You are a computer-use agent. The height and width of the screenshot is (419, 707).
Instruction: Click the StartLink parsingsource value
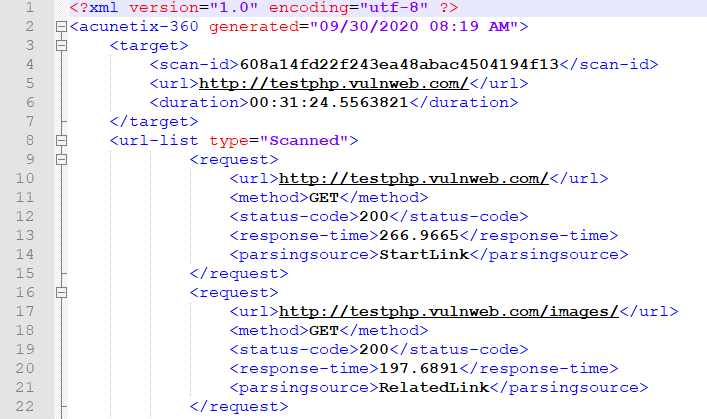click(x=424, y=255)
